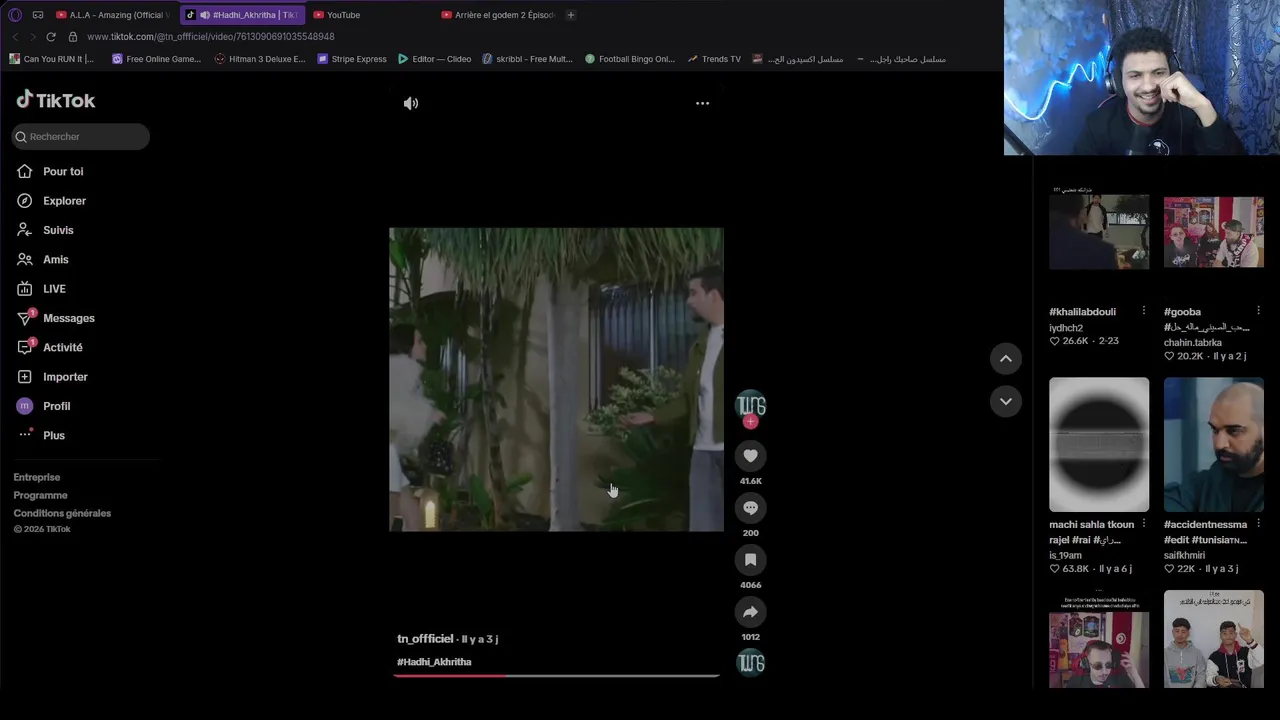Focus the Rechercher search box

(x=81, y=137)
